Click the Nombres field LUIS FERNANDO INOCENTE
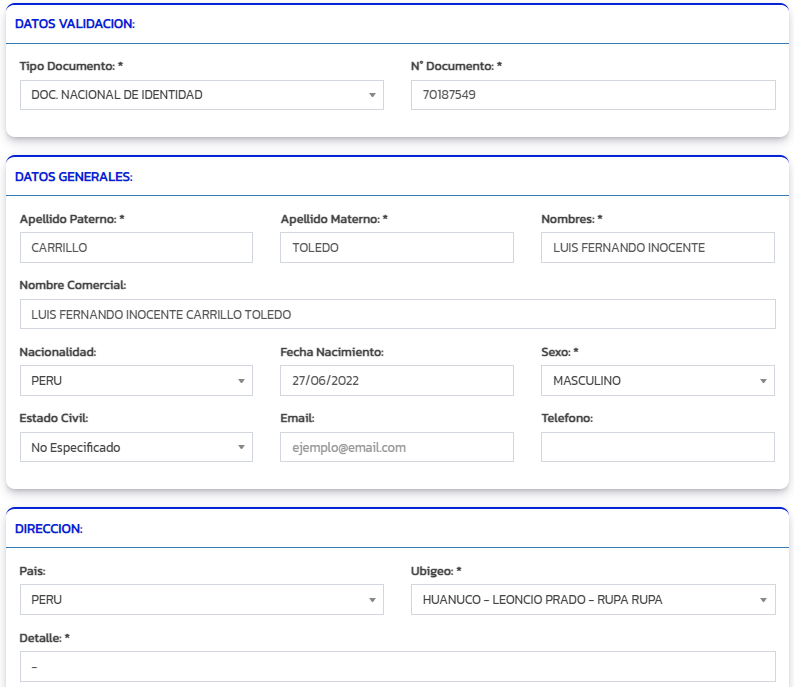 tap(658, 248)
